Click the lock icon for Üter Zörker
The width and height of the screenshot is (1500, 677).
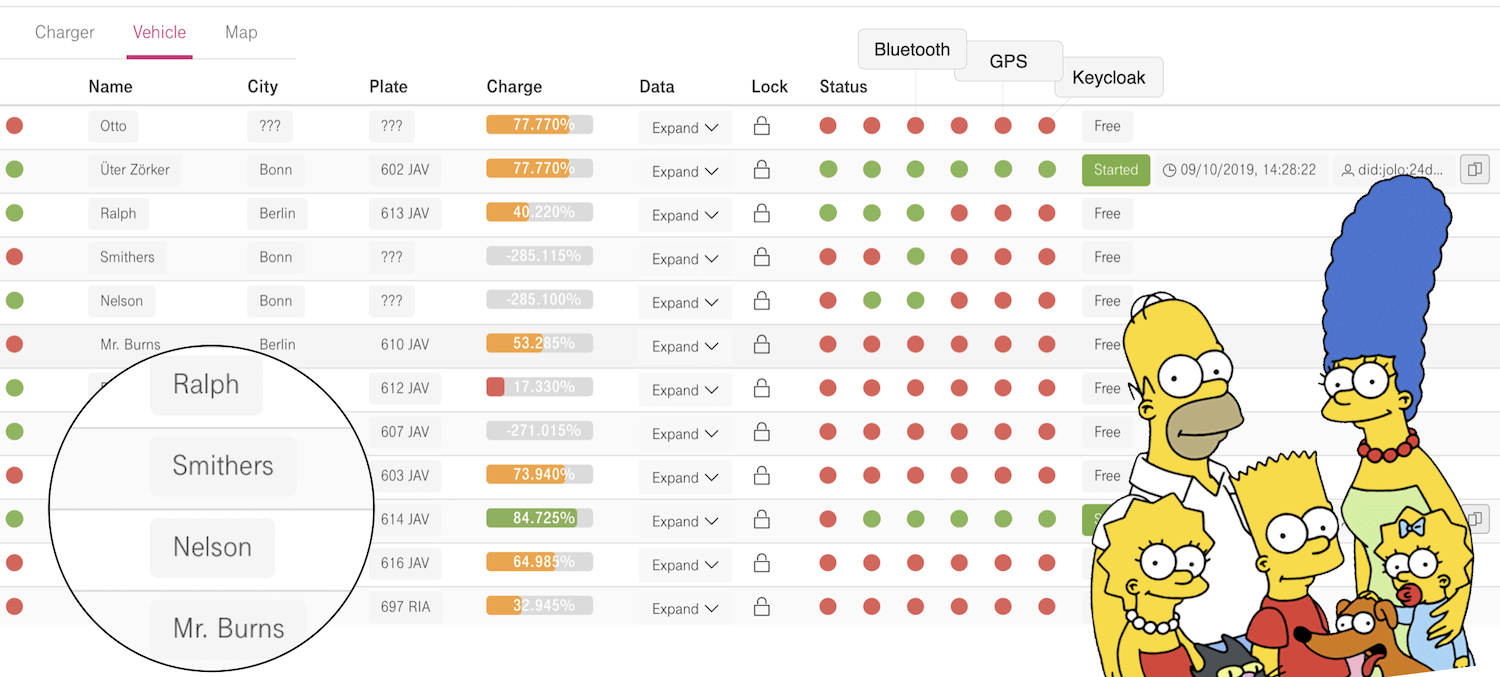(x=761, y=170)
